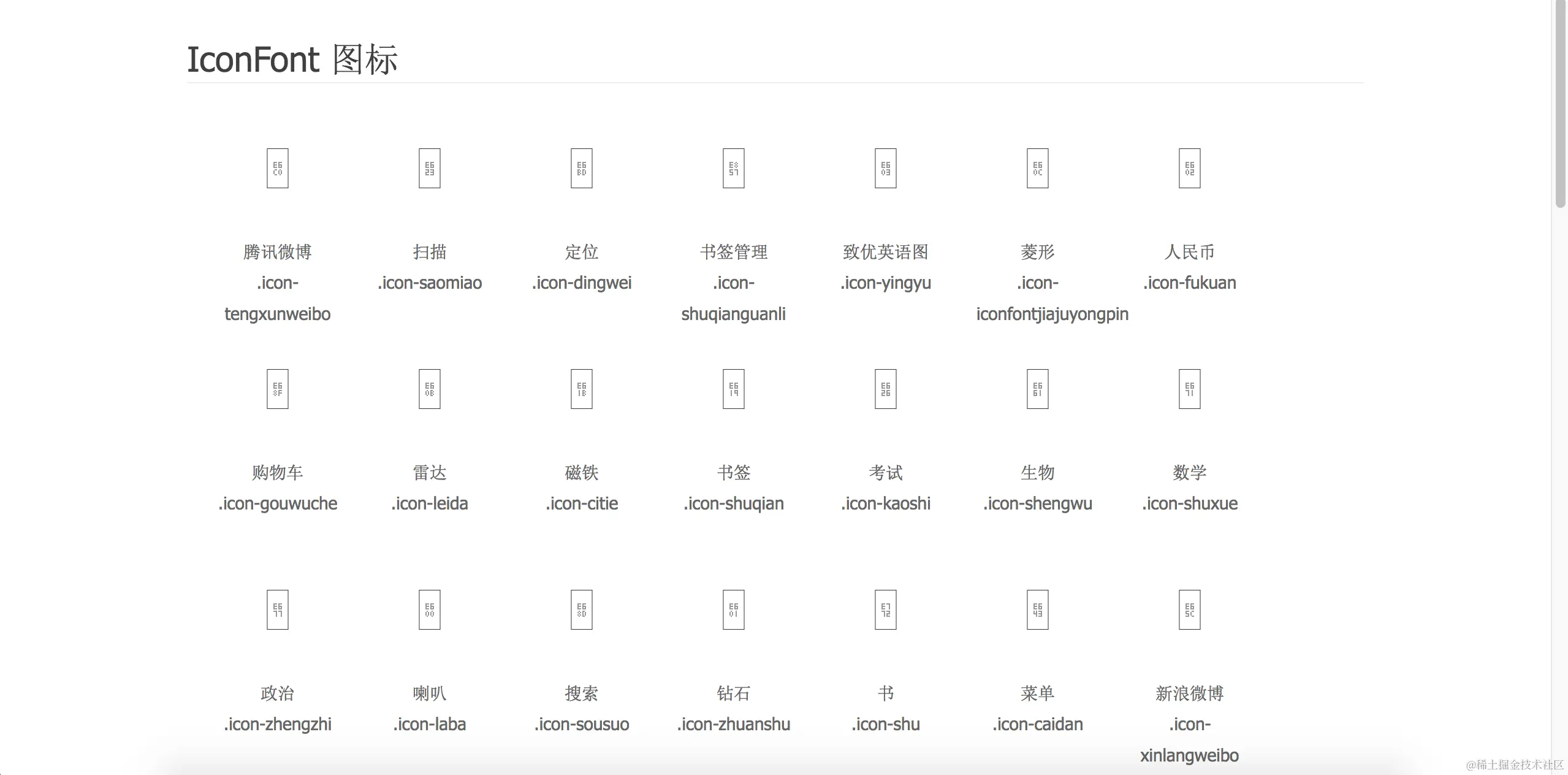Click the 磁铁 icon glyph

(581, 389)
